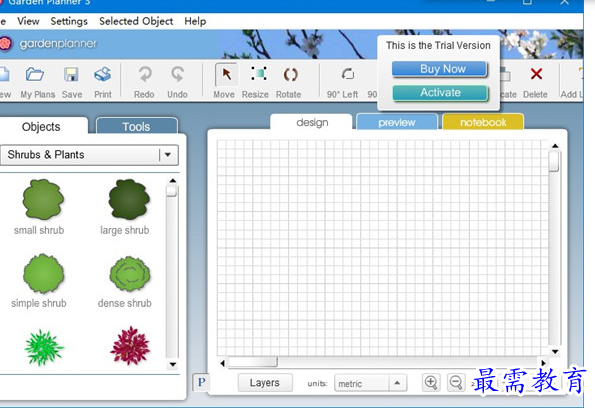
Task: Click the design grid canvas
Action: coord(382,248)
